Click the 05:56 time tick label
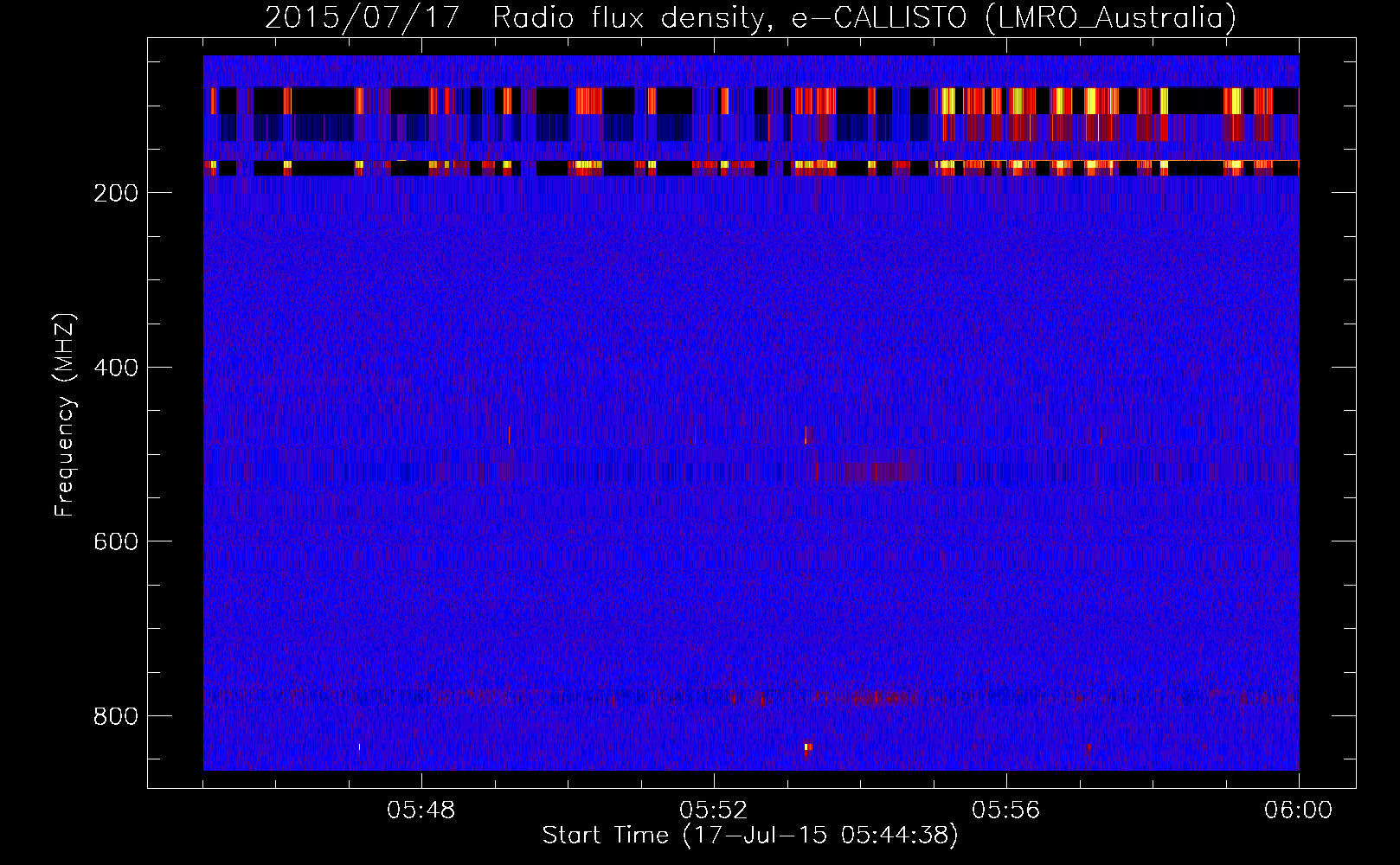The image size is (1400, 865). pyautogui.click(x=1006, y=811)
